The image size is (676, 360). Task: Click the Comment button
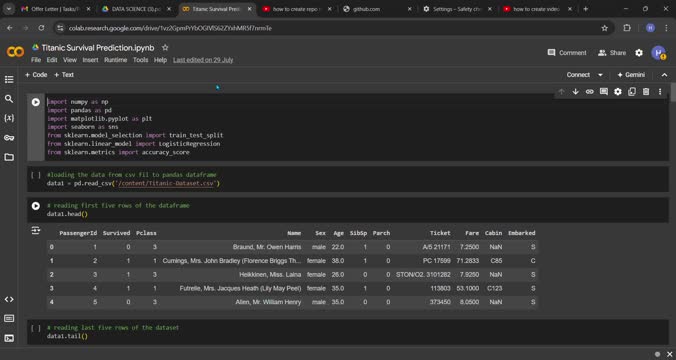pyautogui.click(x=567, y=53)
